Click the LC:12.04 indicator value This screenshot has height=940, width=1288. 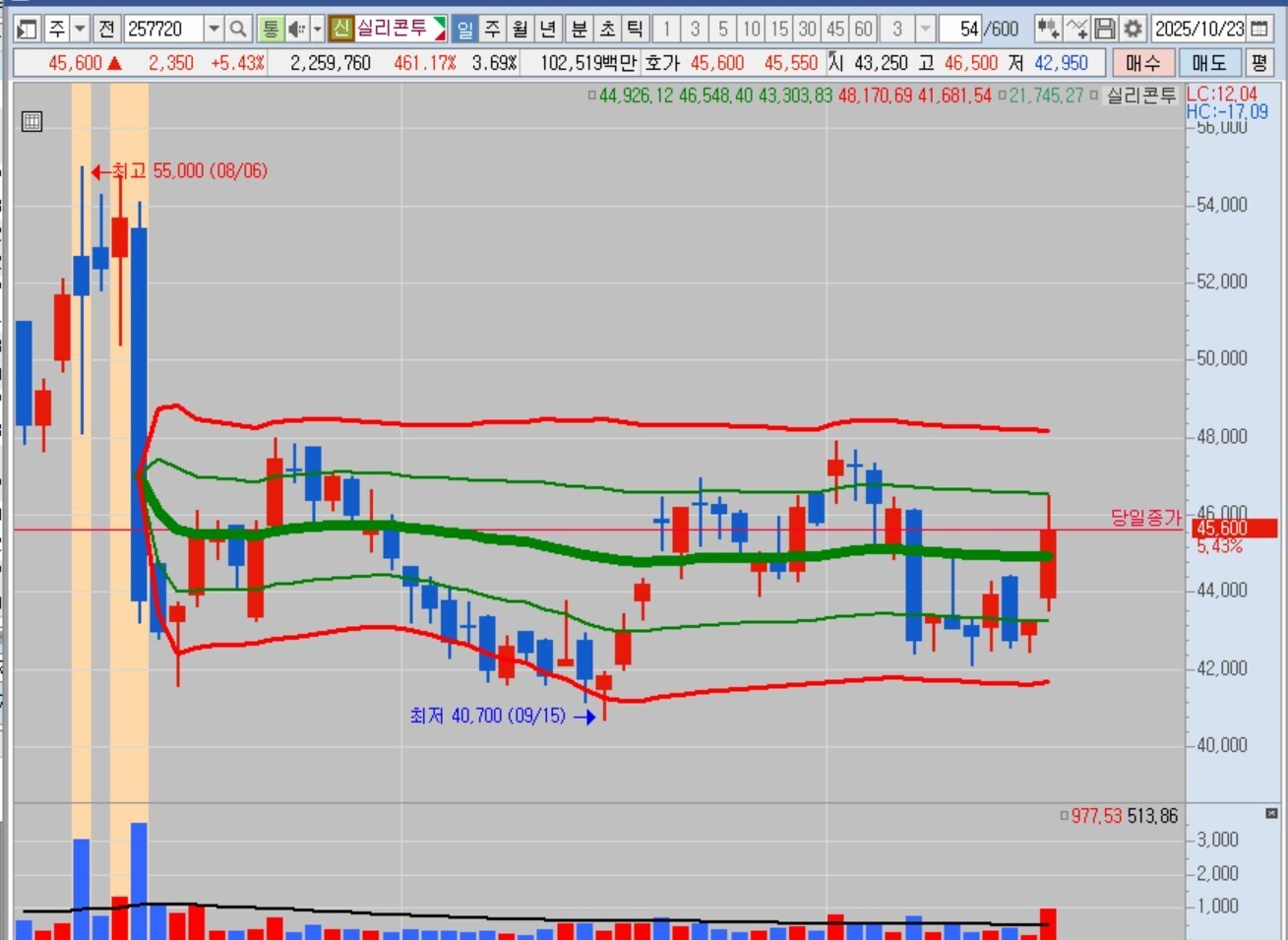tap(1221, 94)
